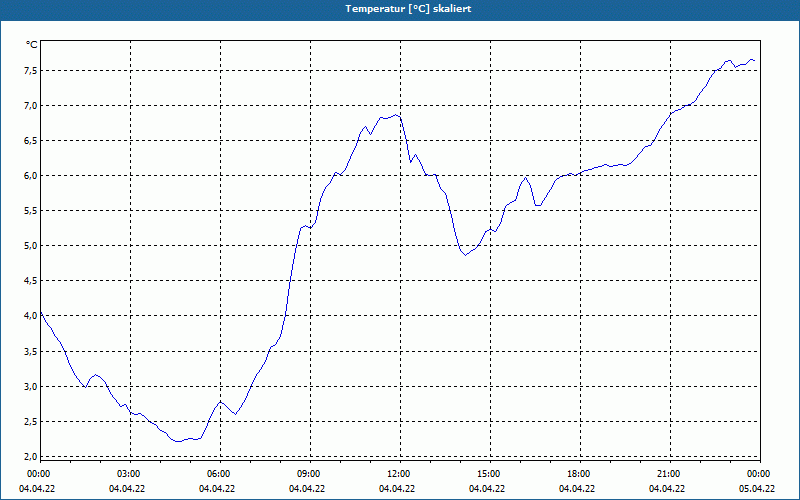Screen dimensions: 800x500
Task: Click the 04.04.22 date beneath 18:00
Action: 577,489
